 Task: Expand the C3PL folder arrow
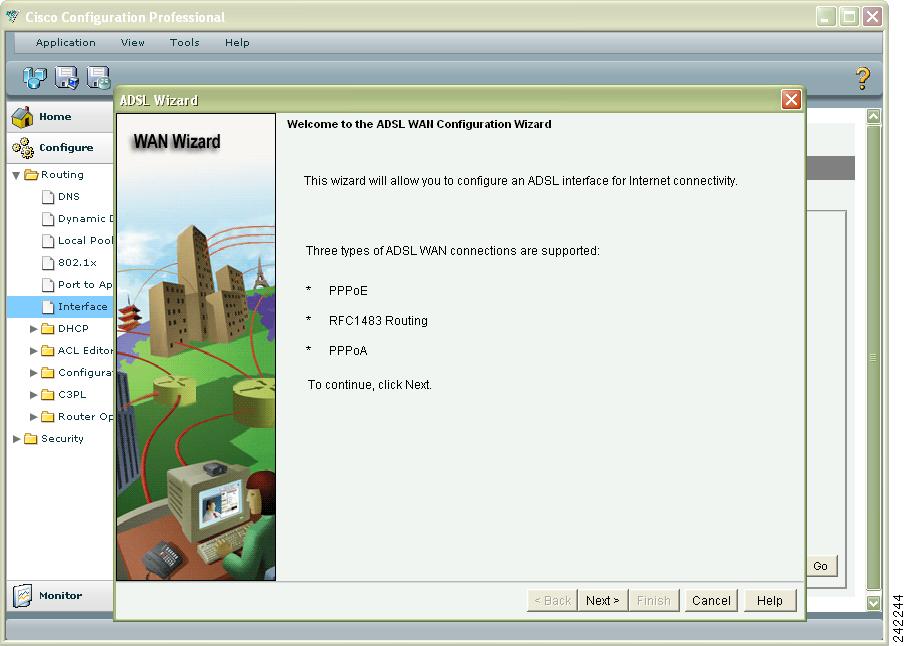34,395
